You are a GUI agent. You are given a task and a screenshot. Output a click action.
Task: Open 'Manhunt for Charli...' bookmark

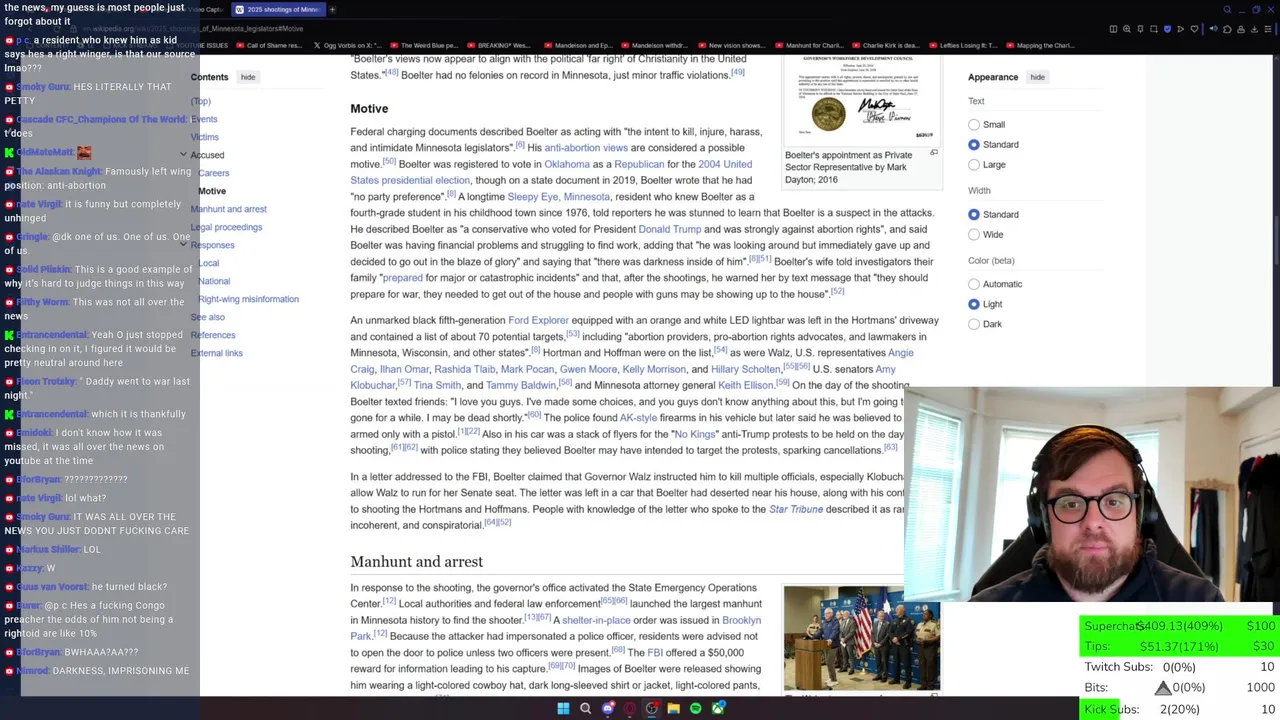pos(808,45)
